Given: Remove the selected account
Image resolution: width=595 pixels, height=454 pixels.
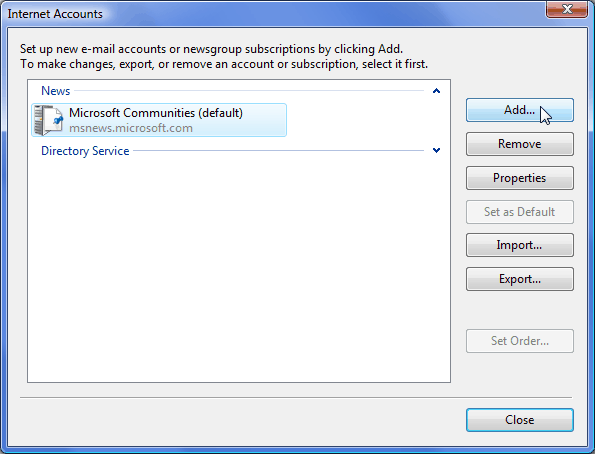Looking at the screenshot, I should pyautogui.click(x=519, y=144).
